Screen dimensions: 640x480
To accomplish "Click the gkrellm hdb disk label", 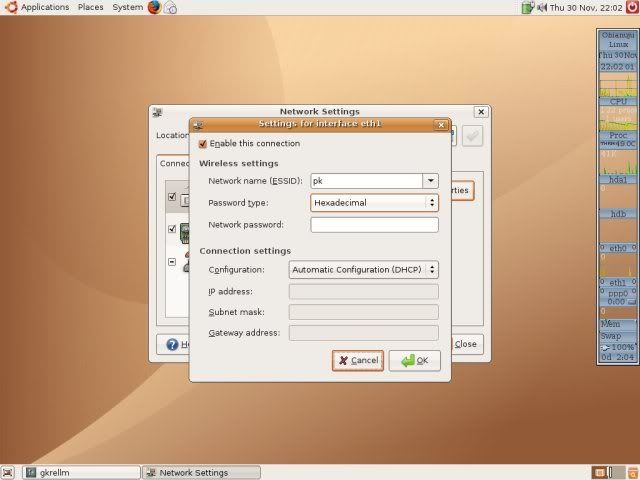I will (618, 213).
